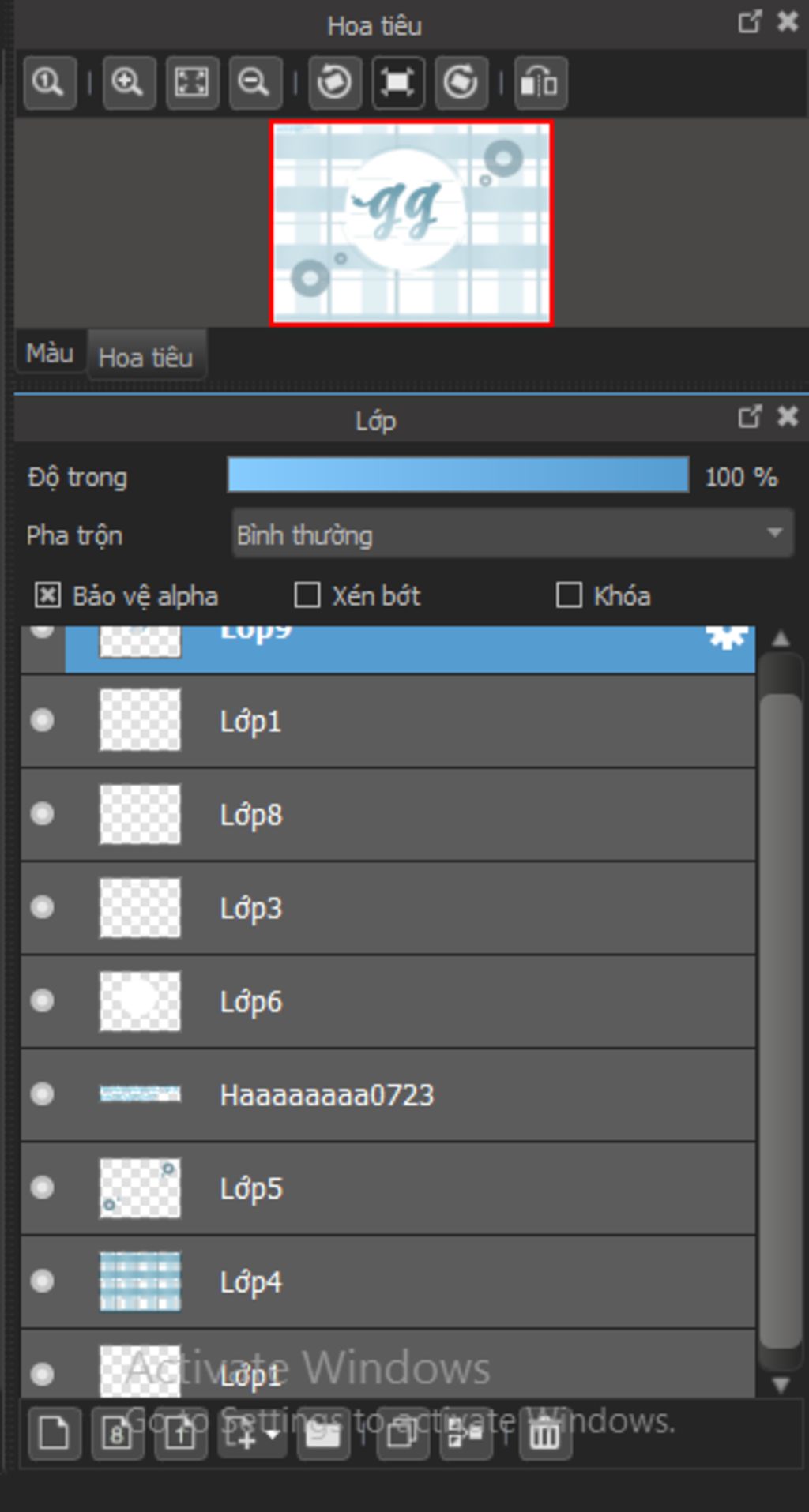Open the Pha trộn blend mode dropdown
The width and height of the screenshot is (809, 1512).
[x=512, y=535]
